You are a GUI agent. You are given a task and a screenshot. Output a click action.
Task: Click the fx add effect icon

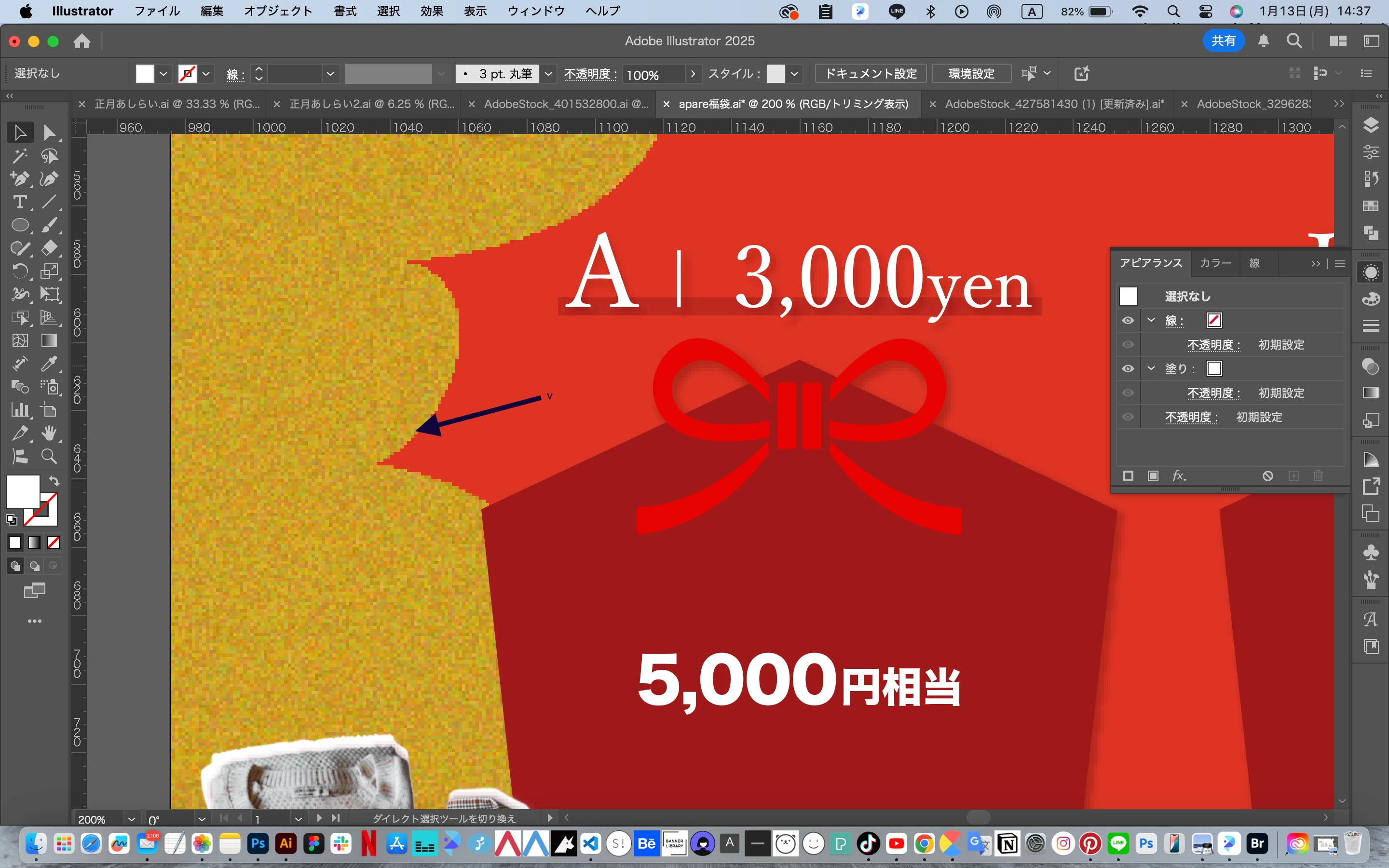click(x=1178, y=476)
